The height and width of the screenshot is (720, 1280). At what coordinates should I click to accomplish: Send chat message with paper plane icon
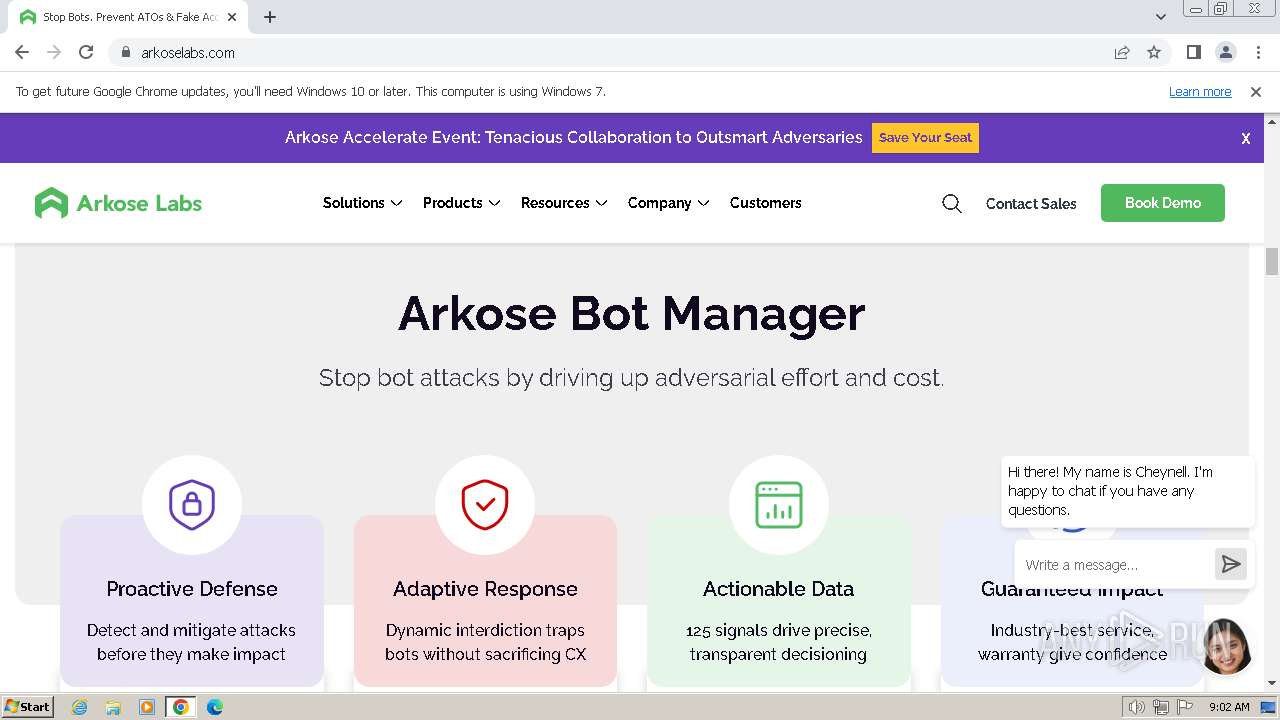[x=1231, y=565]
